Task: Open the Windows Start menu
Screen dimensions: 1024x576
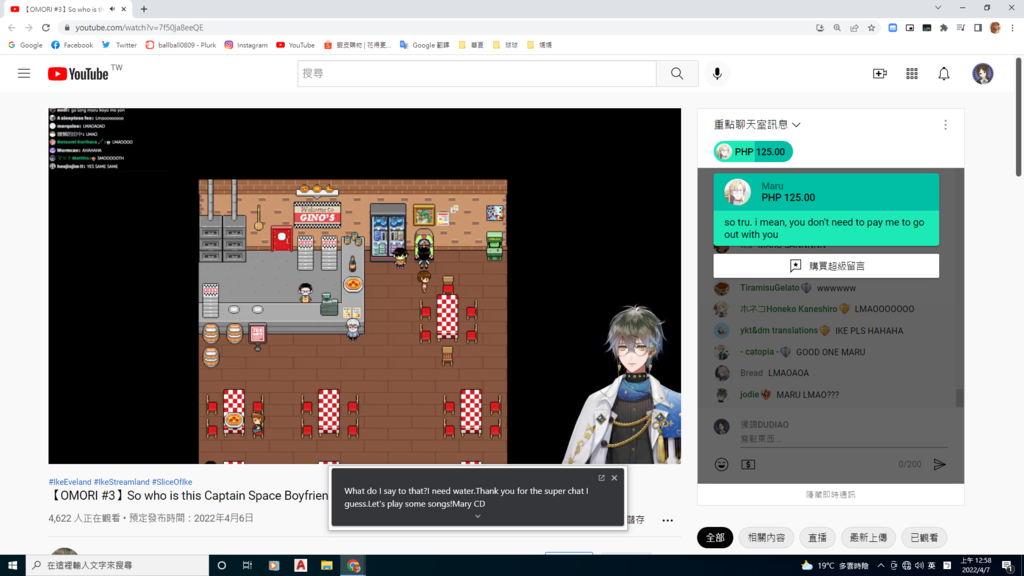Action: (x=12, y=566)
